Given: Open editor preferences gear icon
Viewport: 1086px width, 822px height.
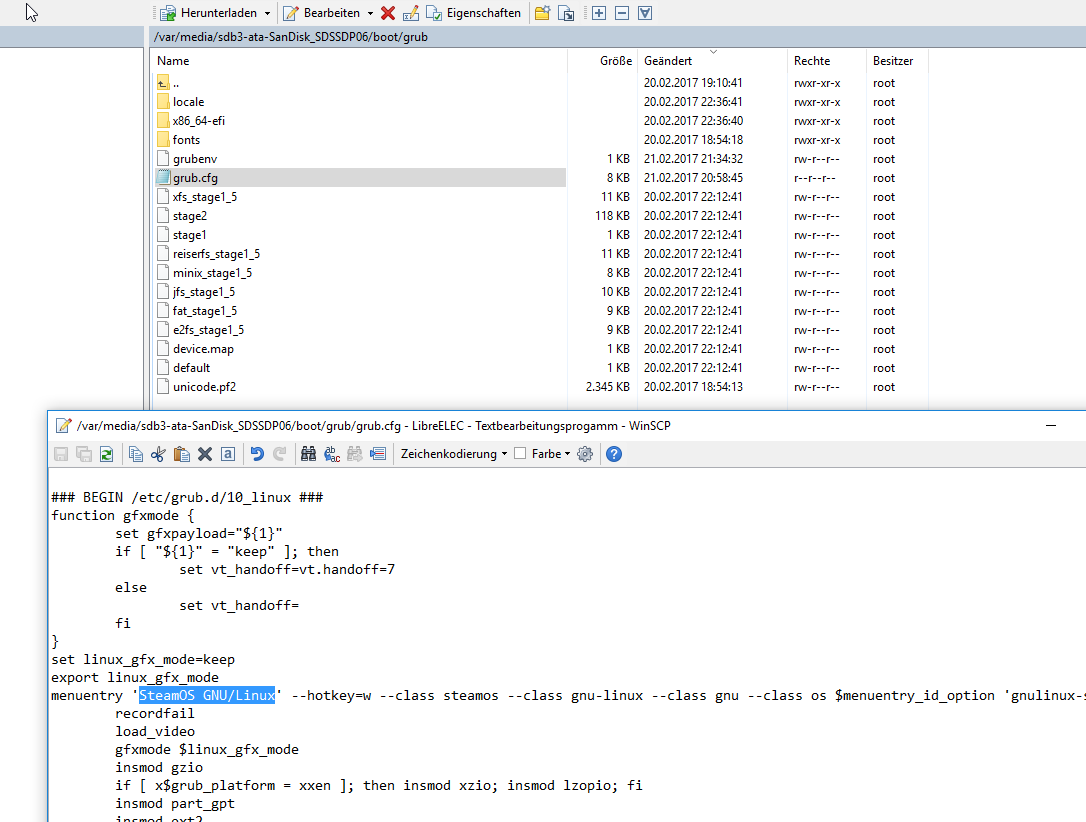Looking at the screenshot, I should (585, 454).
